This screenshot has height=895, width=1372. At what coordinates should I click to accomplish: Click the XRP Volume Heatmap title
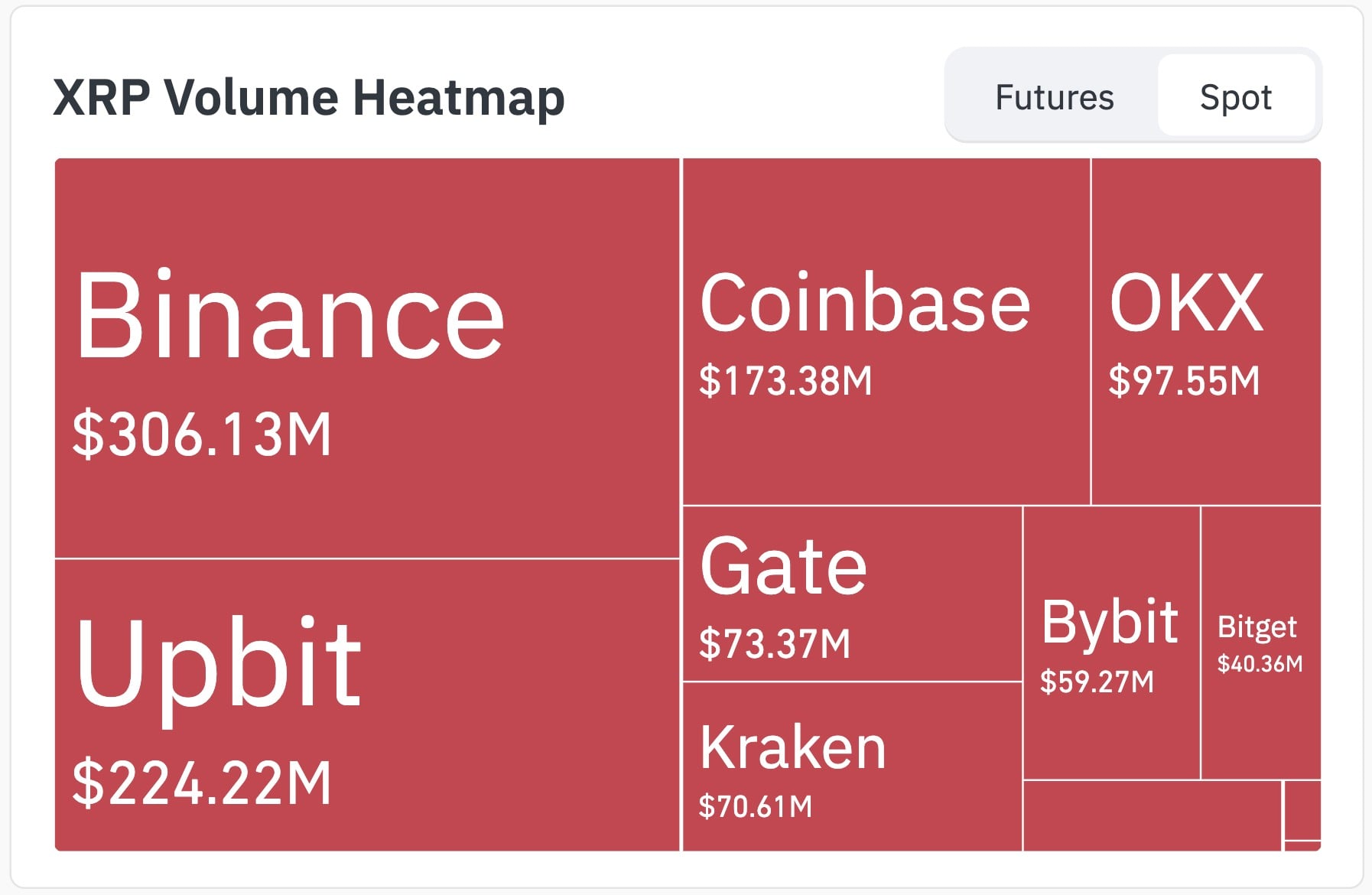pyautogui.click(x=309, y=99)
